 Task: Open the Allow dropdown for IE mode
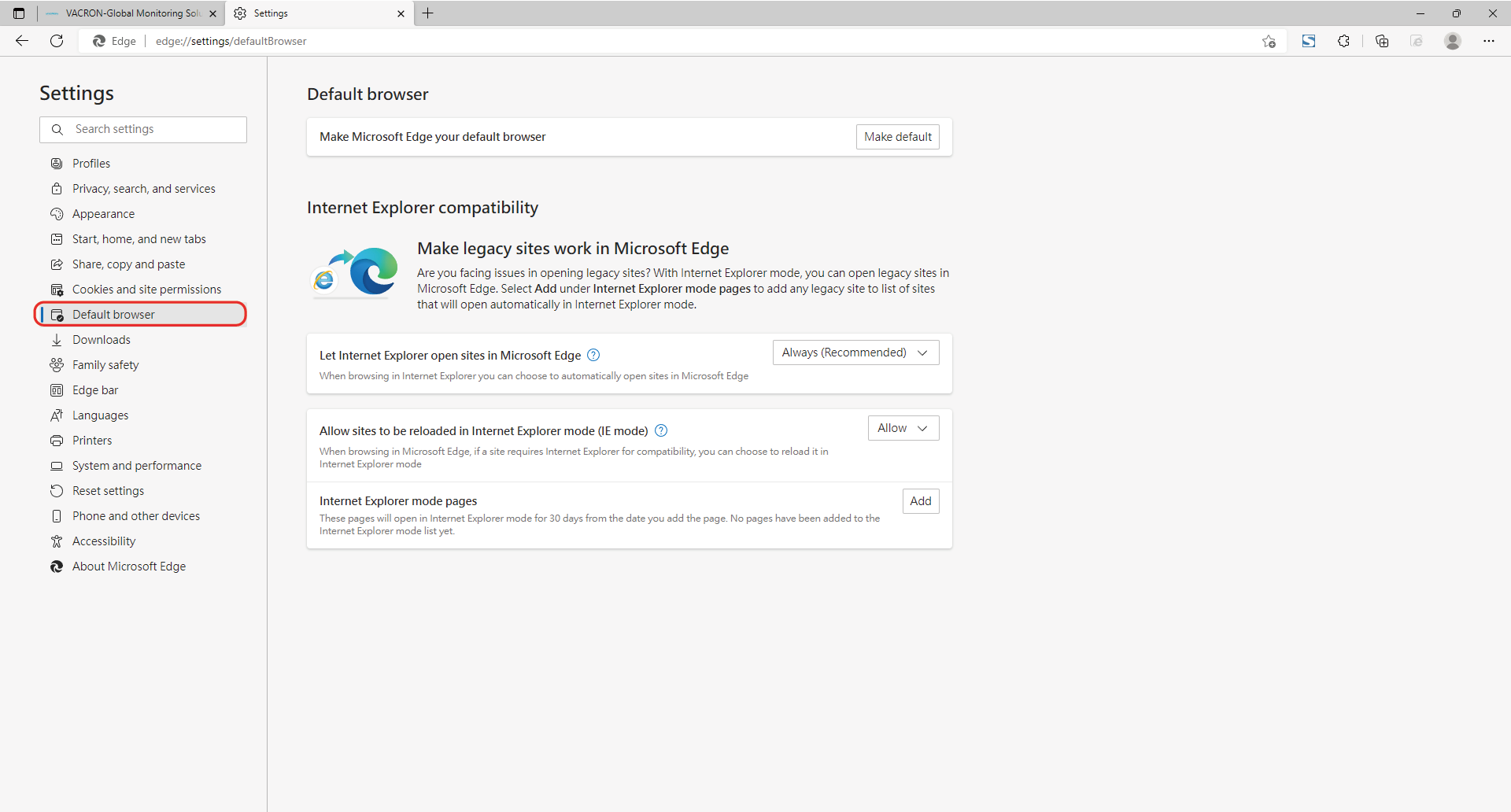pos(903,428)
